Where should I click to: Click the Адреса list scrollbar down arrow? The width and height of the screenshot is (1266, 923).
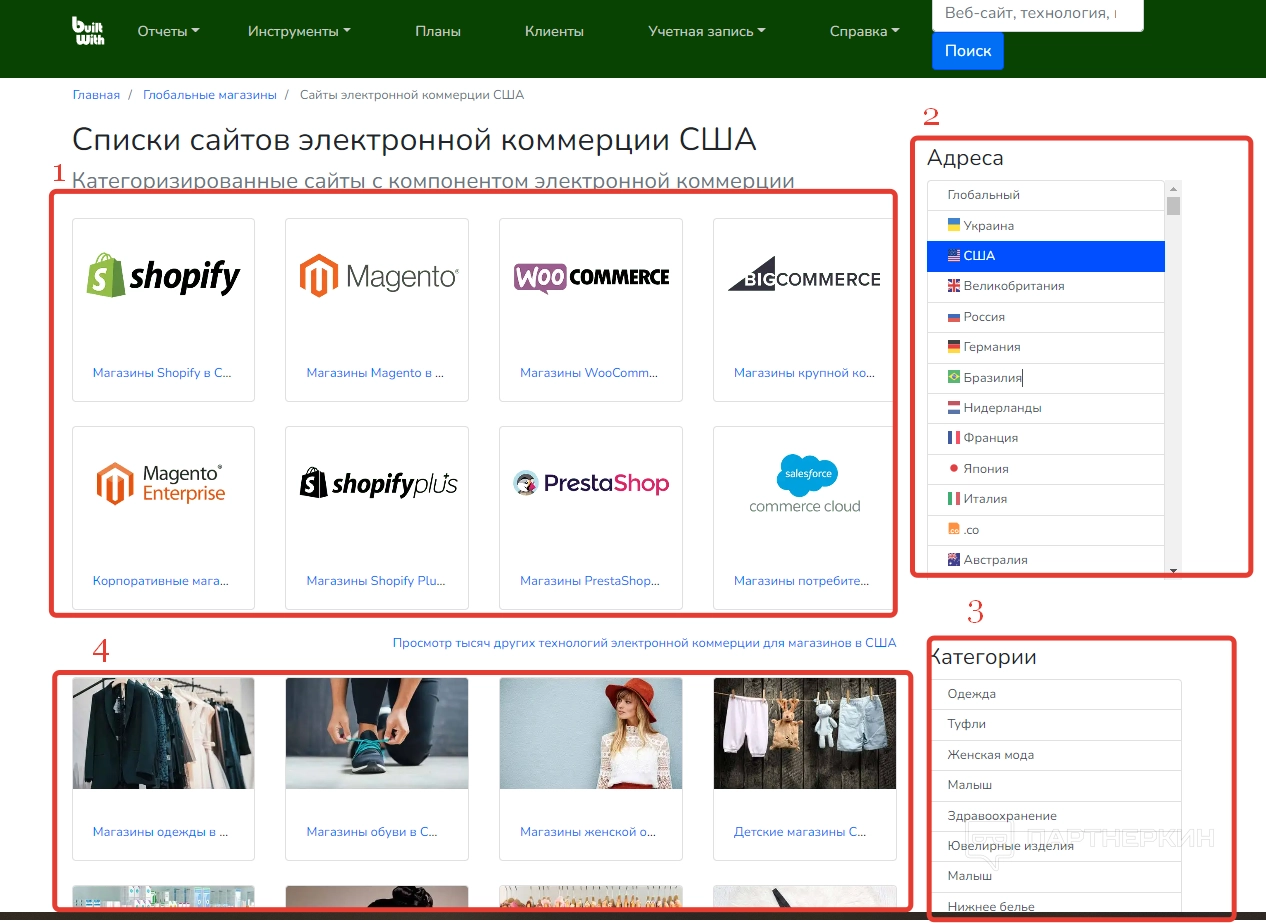point(1173,570)
